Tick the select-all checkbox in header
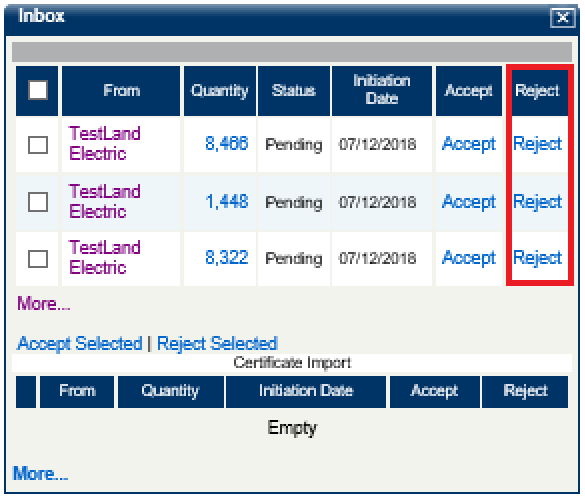The width and height of the screenshot is (585, 500). point(38,90)
